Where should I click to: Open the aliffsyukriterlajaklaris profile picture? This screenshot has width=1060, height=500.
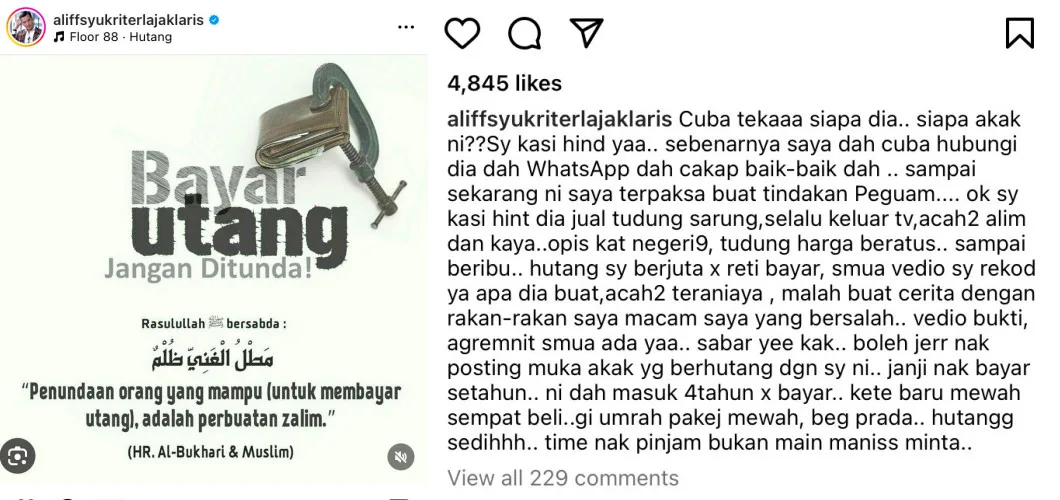pyautogui.click(x=26, y=27)
